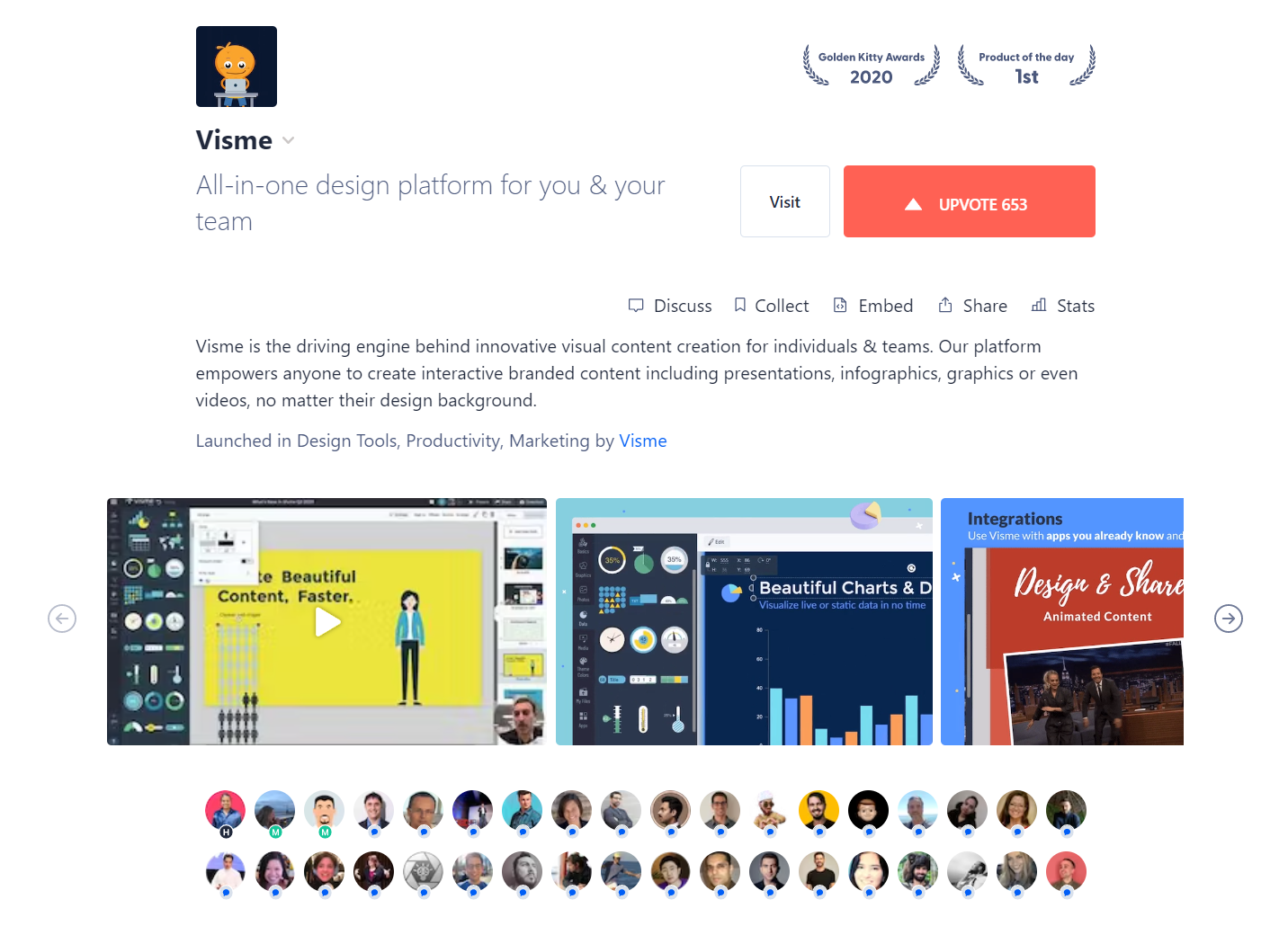This screenshot has width=1288, height=926.
Task: Advance gallery with right arrow
Action: tap(1229, 619)
